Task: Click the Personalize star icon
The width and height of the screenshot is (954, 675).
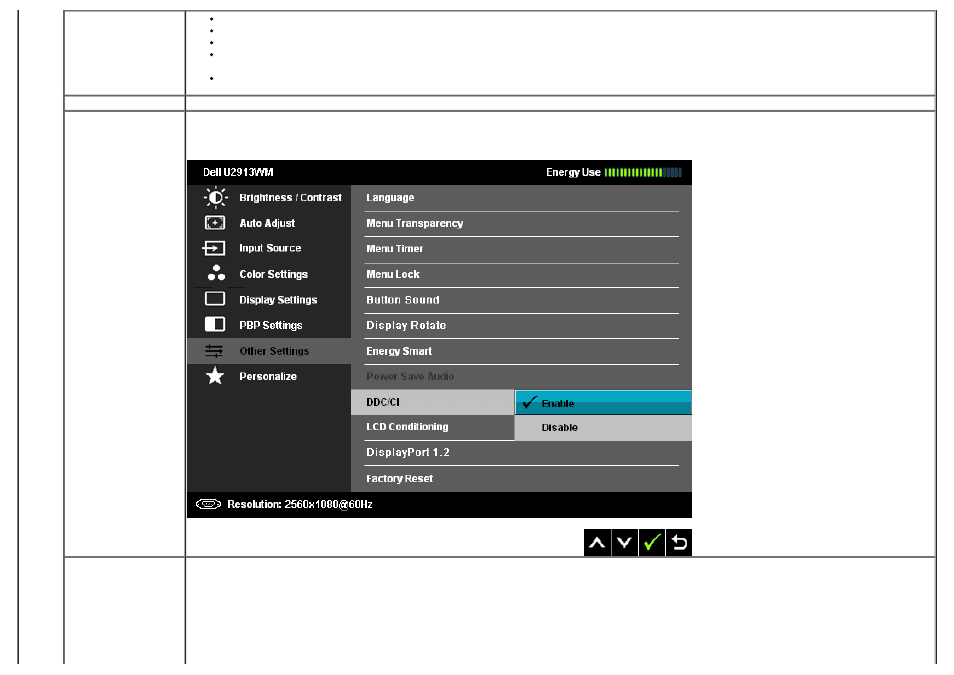Action: coord(215,376)
